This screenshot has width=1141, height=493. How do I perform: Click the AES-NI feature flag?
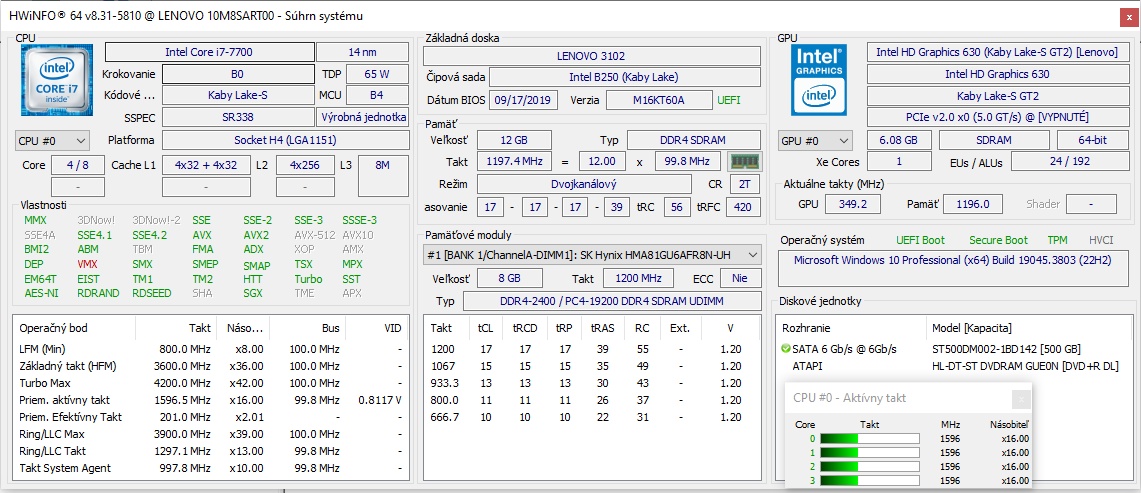[41, 293]
